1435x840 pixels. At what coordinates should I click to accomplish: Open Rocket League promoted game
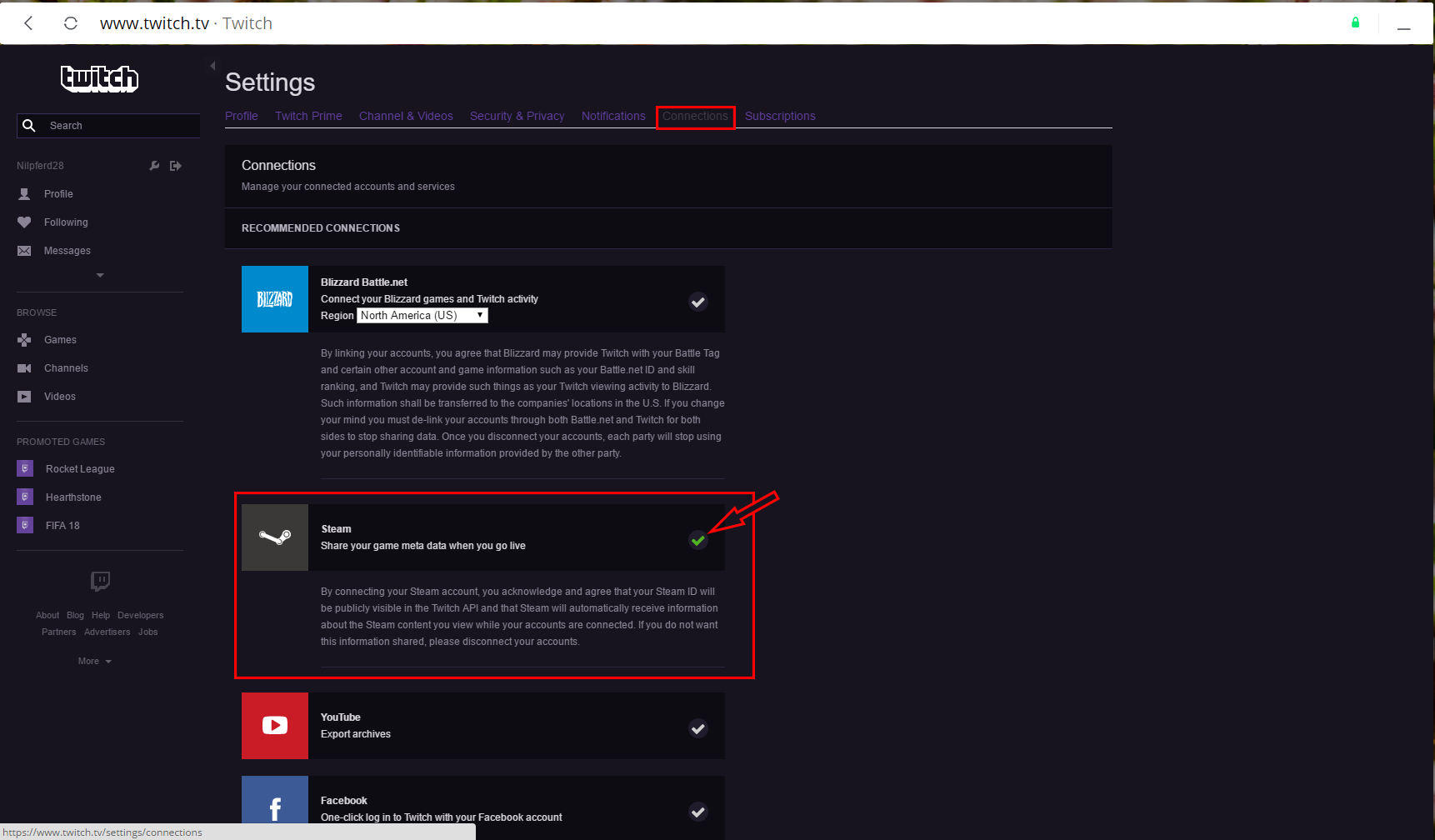click(80, 469)
